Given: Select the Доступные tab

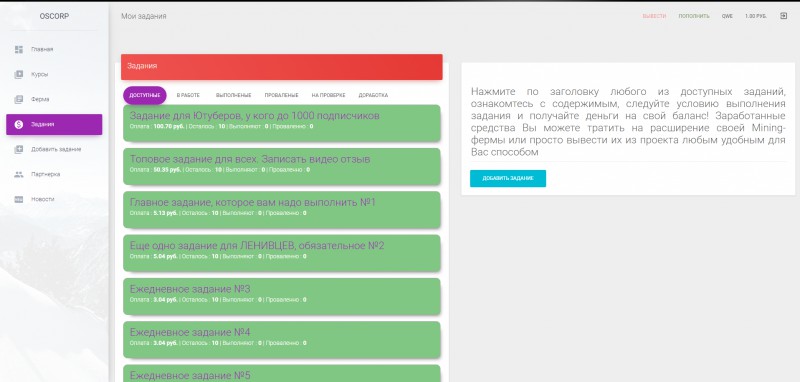Looking at the screenshot, I should pos(144,95).
